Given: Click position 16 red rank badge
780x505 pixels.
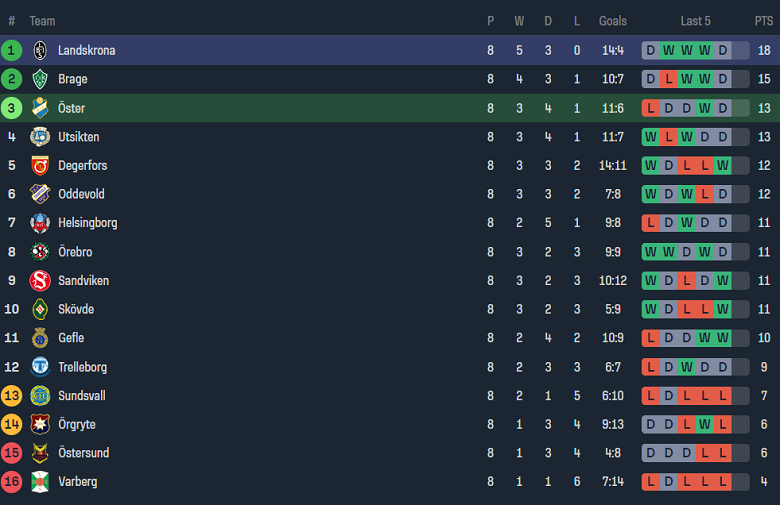Looking at the screenshot, I should click(12, 482).
